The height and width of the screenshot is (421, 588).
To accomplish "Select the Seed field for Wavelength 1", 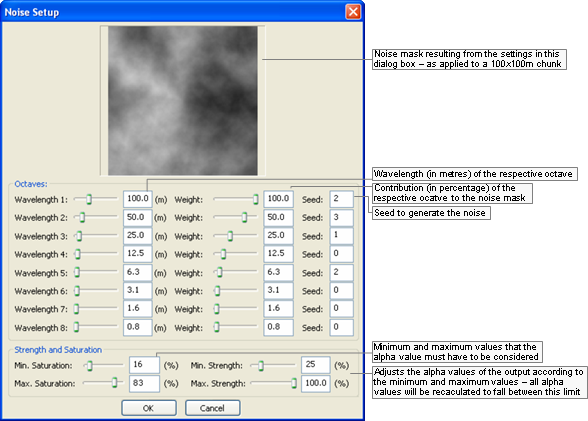I will point(342,199).
